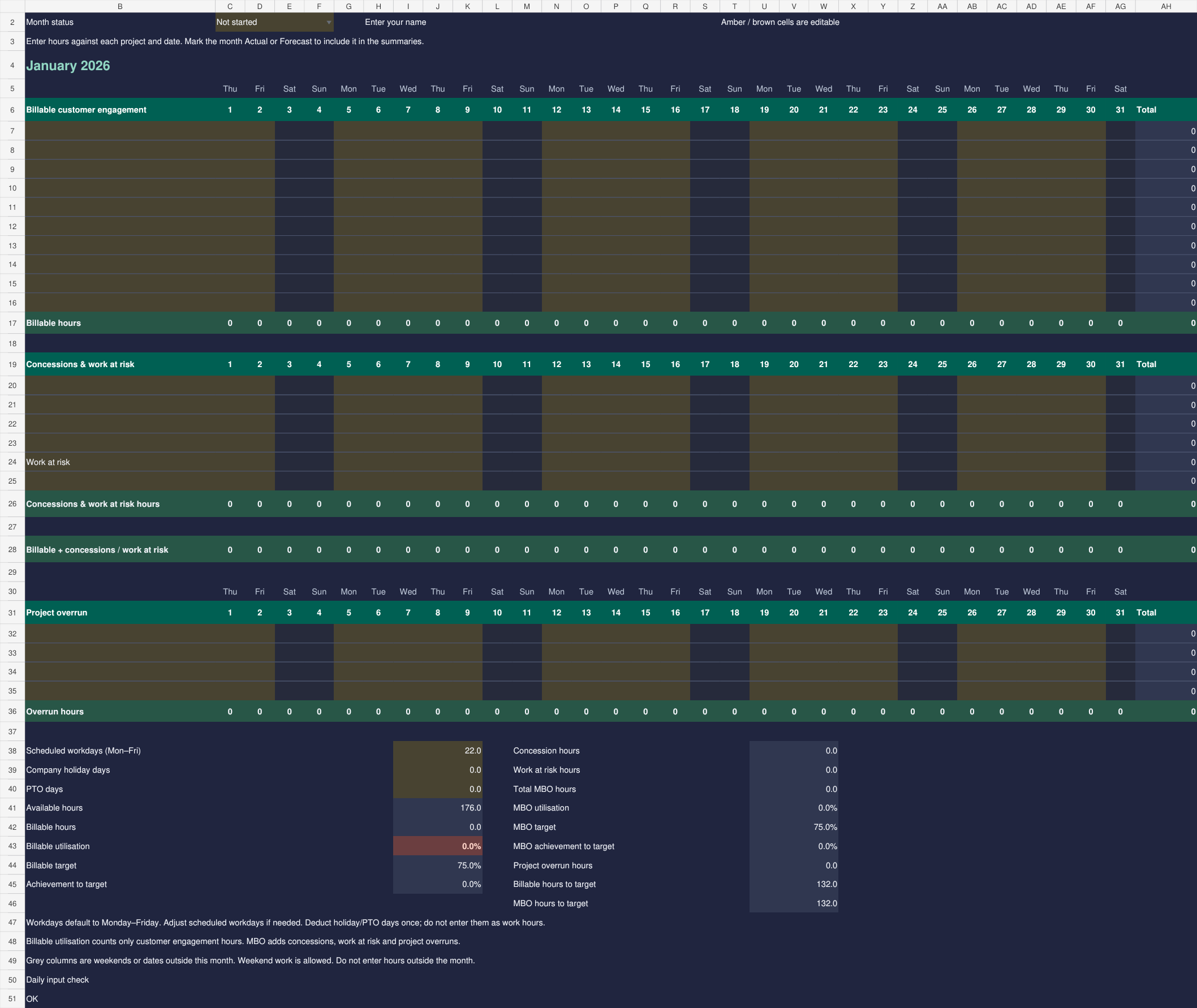
Task: Select the 'Enter your name' cell
Action: (395, 22)
